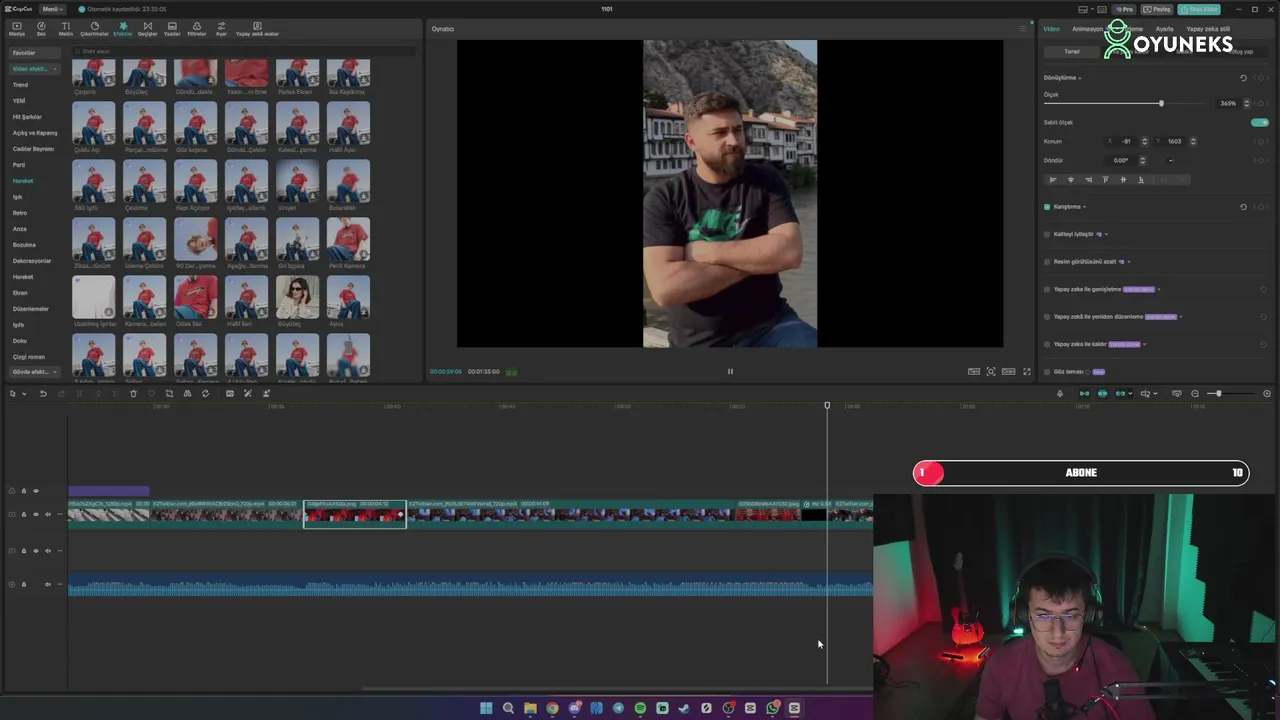The height and width of the screenshot is (720, 1280).
Task: Open the Yazılar captions panel icon
Action: pos(172,28)
